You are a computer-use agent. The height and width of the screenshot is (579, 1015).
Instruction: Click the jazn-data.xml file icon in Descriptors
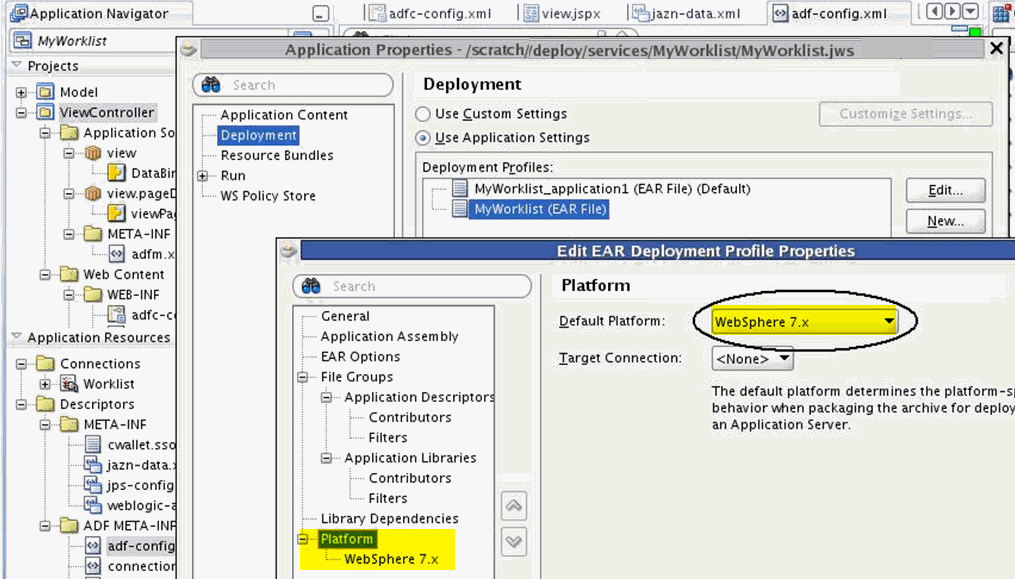click(x=93, y=464)
